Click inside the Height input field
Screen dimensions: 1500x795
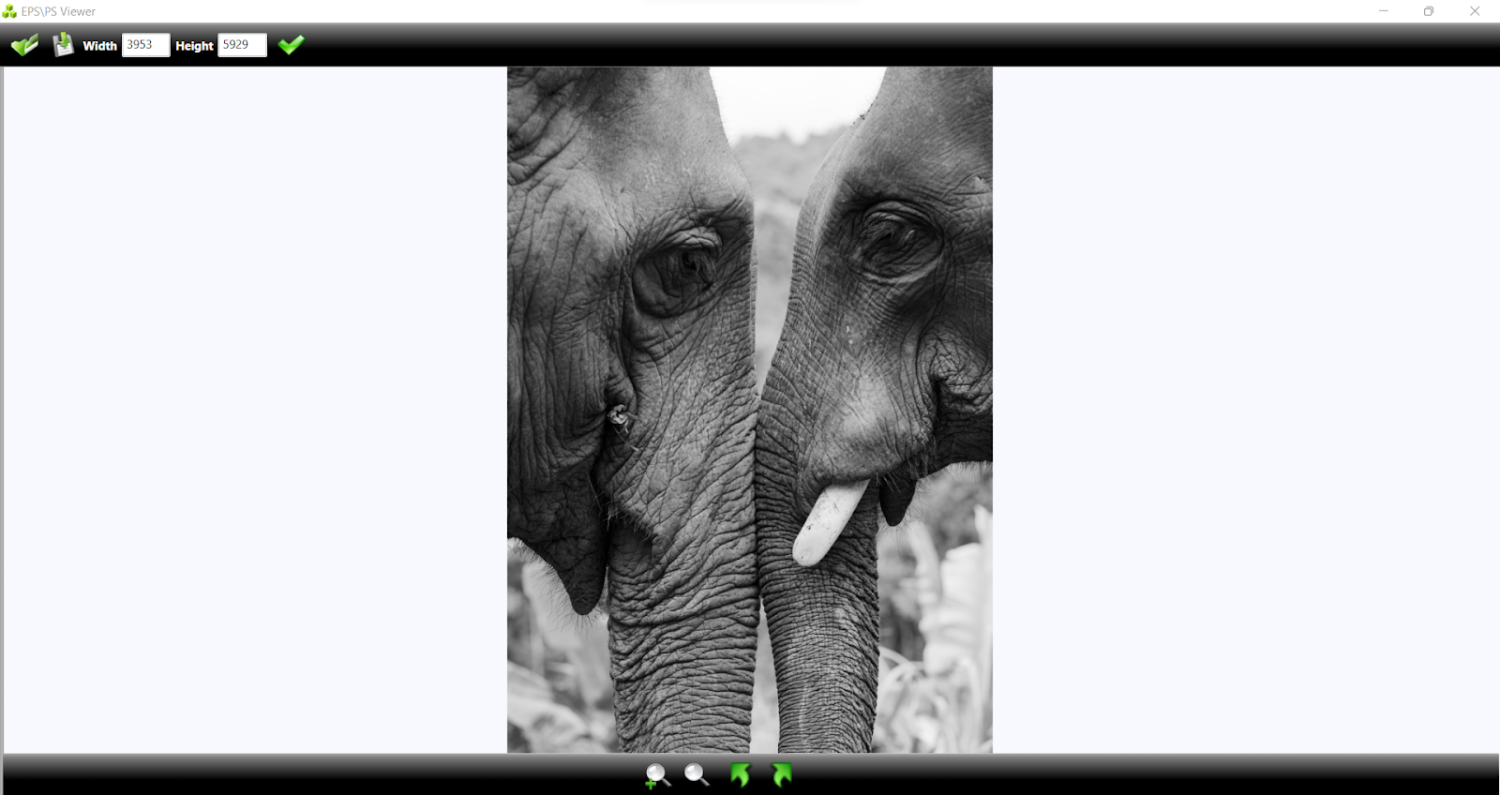tap(241, 45)
